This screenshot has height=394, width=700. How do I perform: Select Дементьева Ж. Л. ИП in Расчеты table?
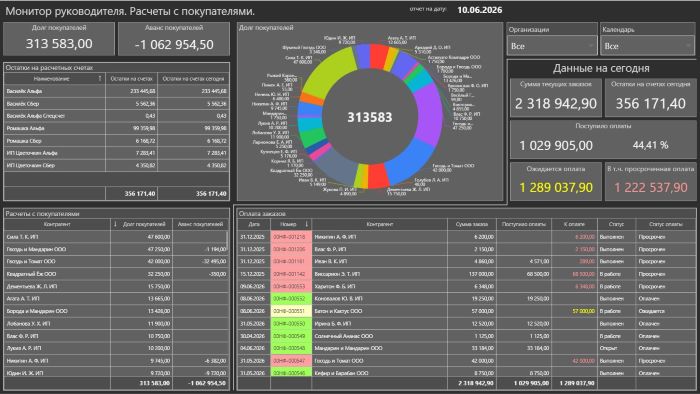click(117, 286)
